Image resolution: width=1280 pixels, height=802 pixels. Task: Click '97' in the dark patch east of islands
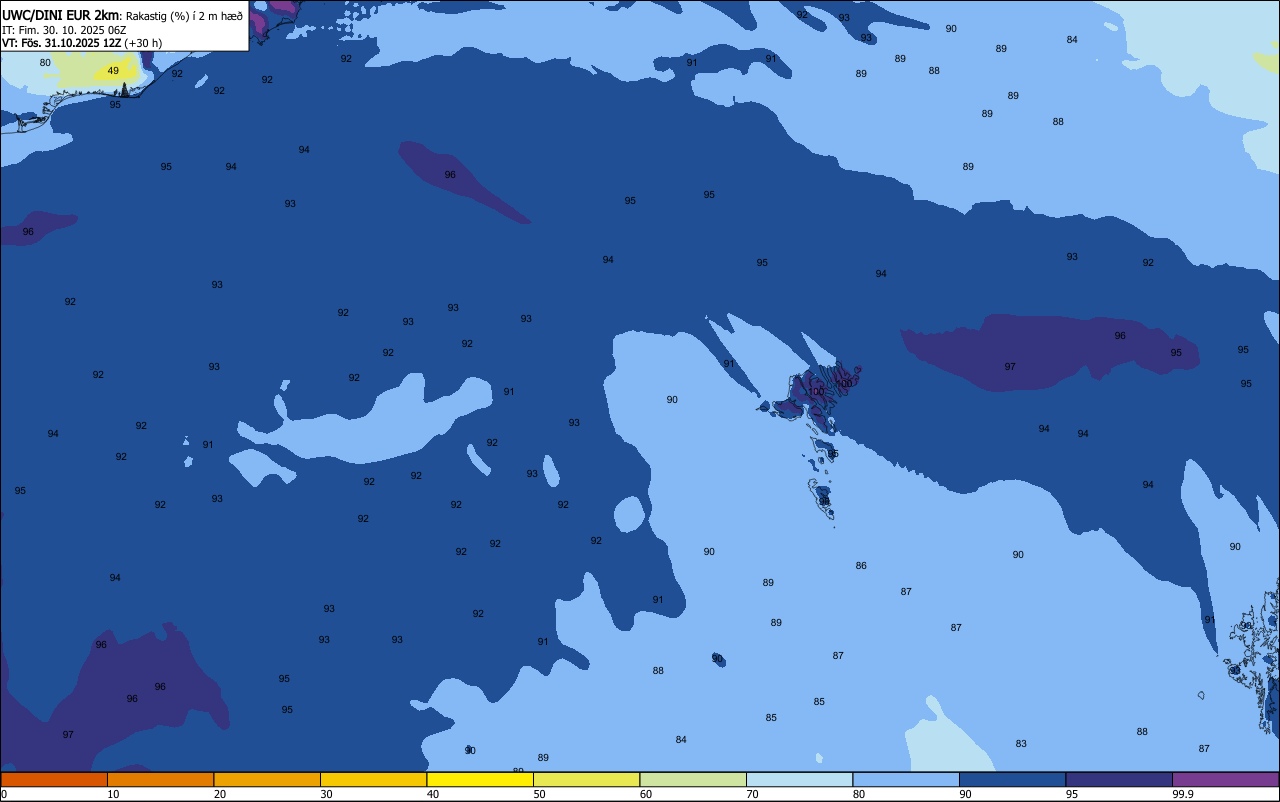[1010, 366]
